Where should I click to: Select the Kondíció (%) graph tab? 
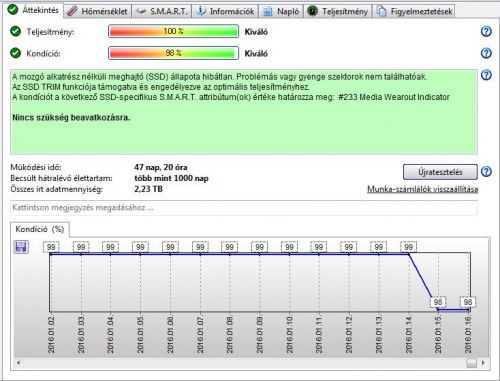[x=40, y=229]
